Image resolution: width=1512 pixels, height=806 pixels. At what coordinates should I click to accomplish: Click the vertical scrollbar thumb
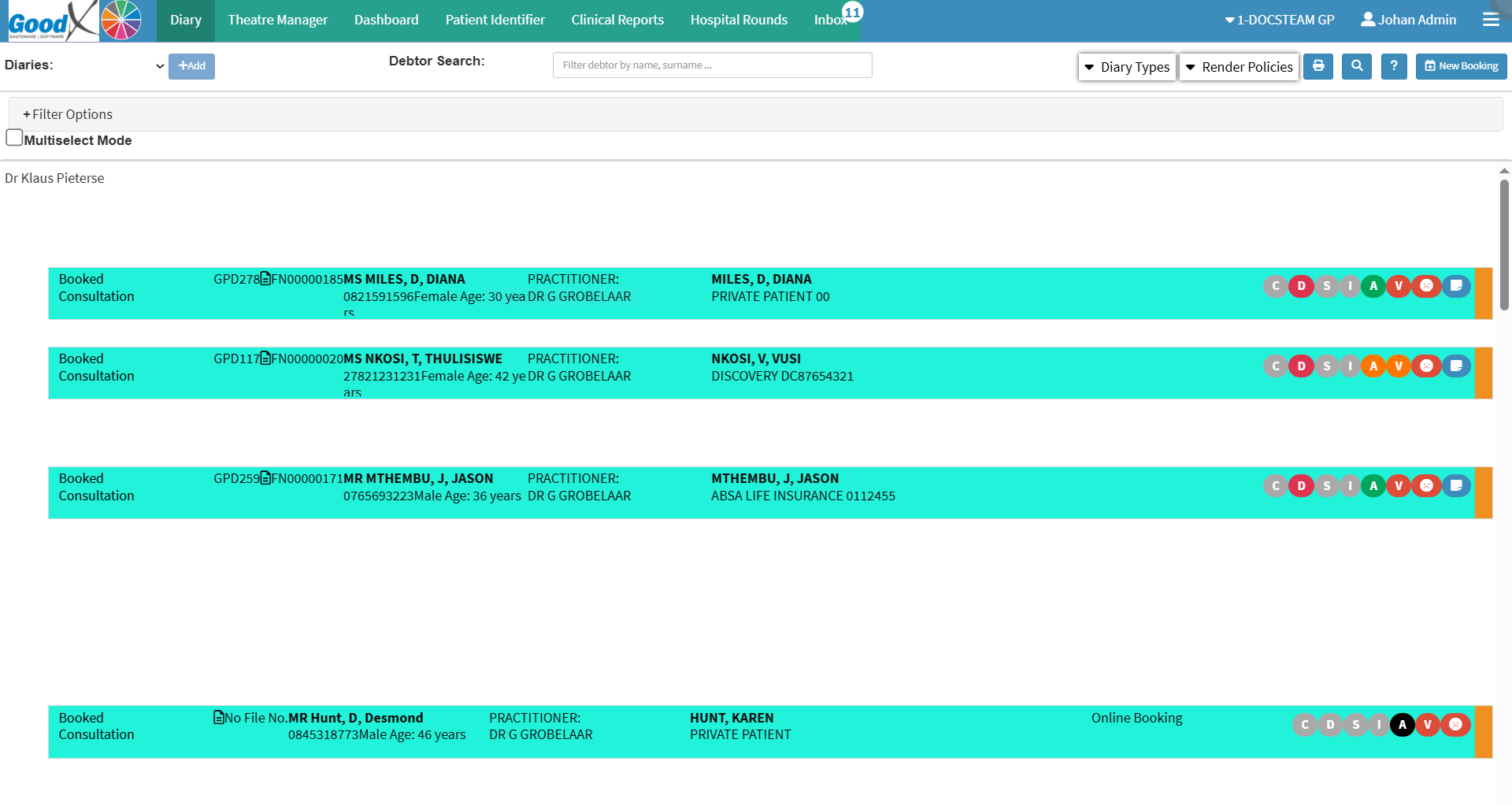coord(1504,244)
